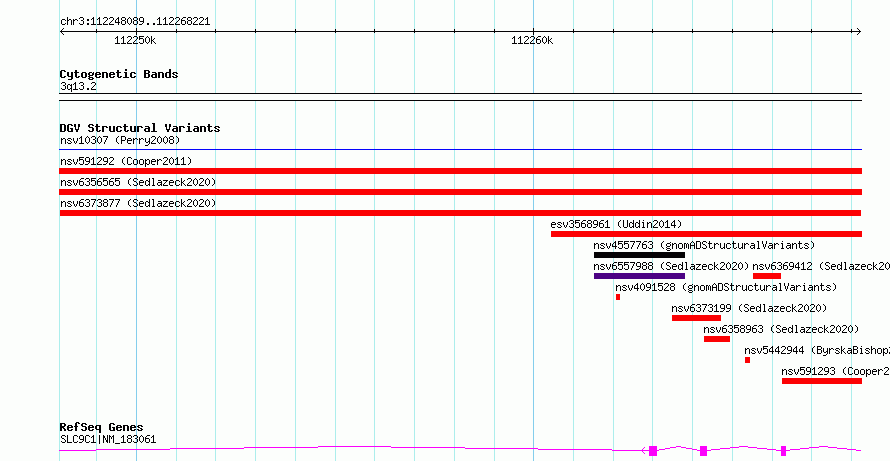Click the 112250k ruler label
890x461 pixels.
pyautogui.click(x=135, y=40)
